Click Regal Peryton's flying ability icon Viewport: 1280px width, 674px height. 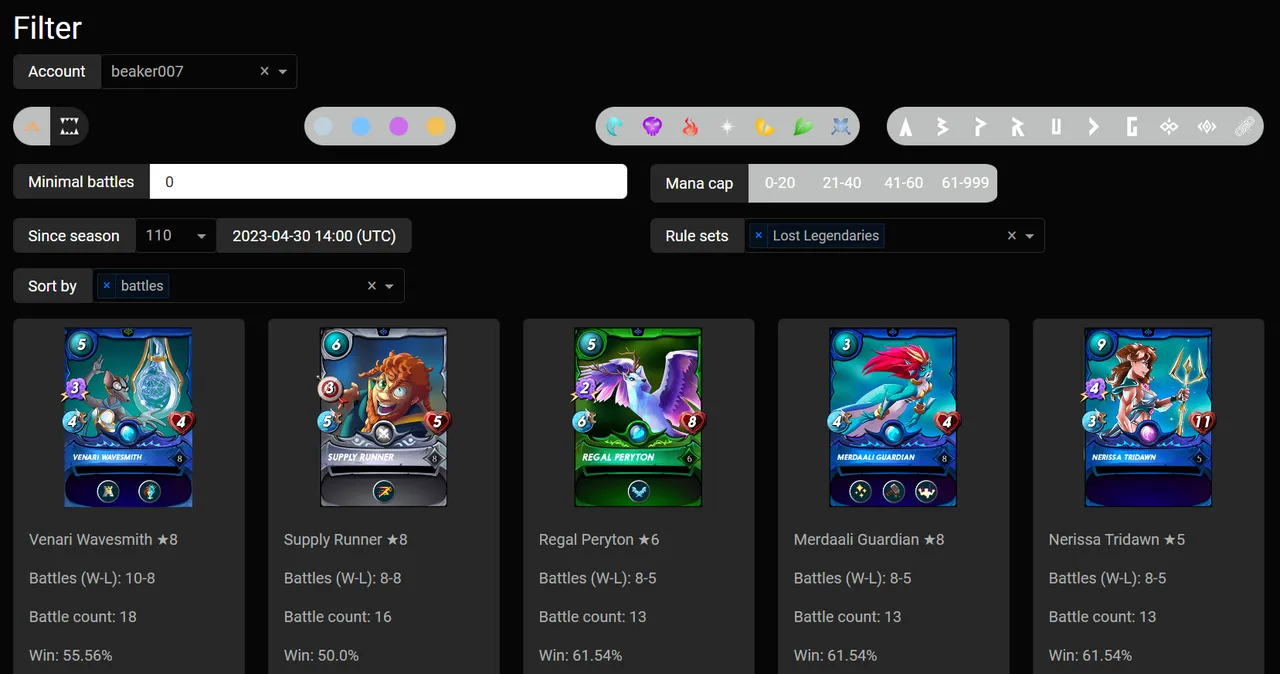pos(638,491)
